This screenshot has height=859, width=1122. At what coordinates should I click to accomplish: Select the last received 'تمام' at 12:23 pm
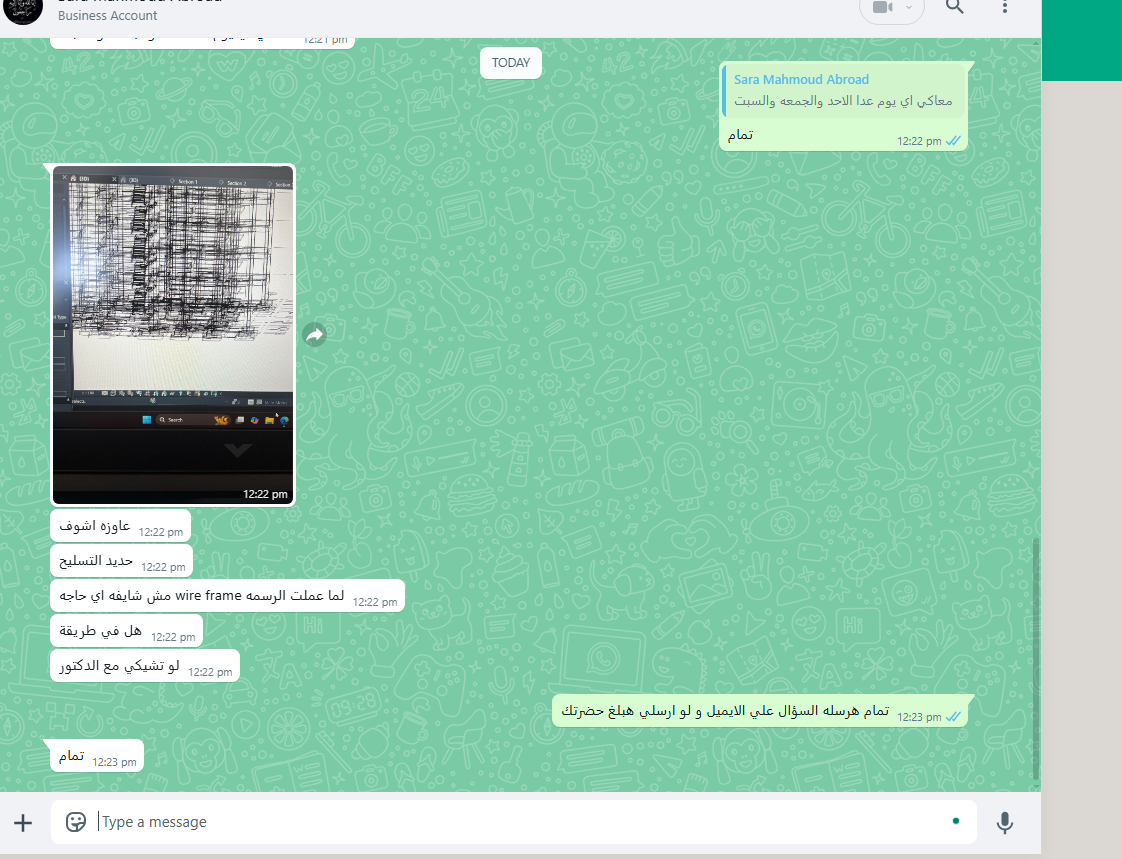[x=97, y=756]
